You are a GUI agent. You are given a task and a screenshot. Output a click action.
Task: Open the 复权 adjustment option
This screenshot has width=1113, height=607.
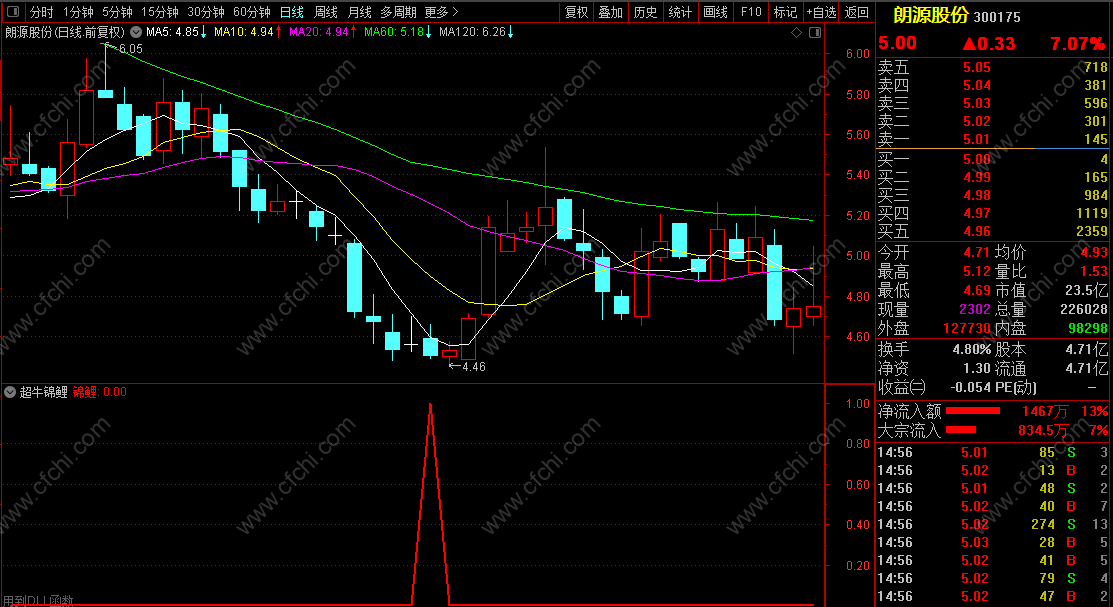[576, 12]
